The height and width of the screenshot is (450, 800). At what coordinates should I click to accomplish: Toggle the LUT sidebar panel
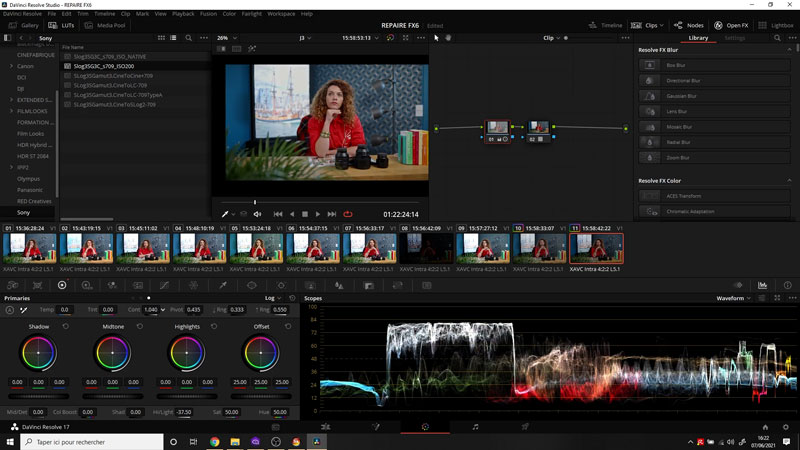click(7, 38)
